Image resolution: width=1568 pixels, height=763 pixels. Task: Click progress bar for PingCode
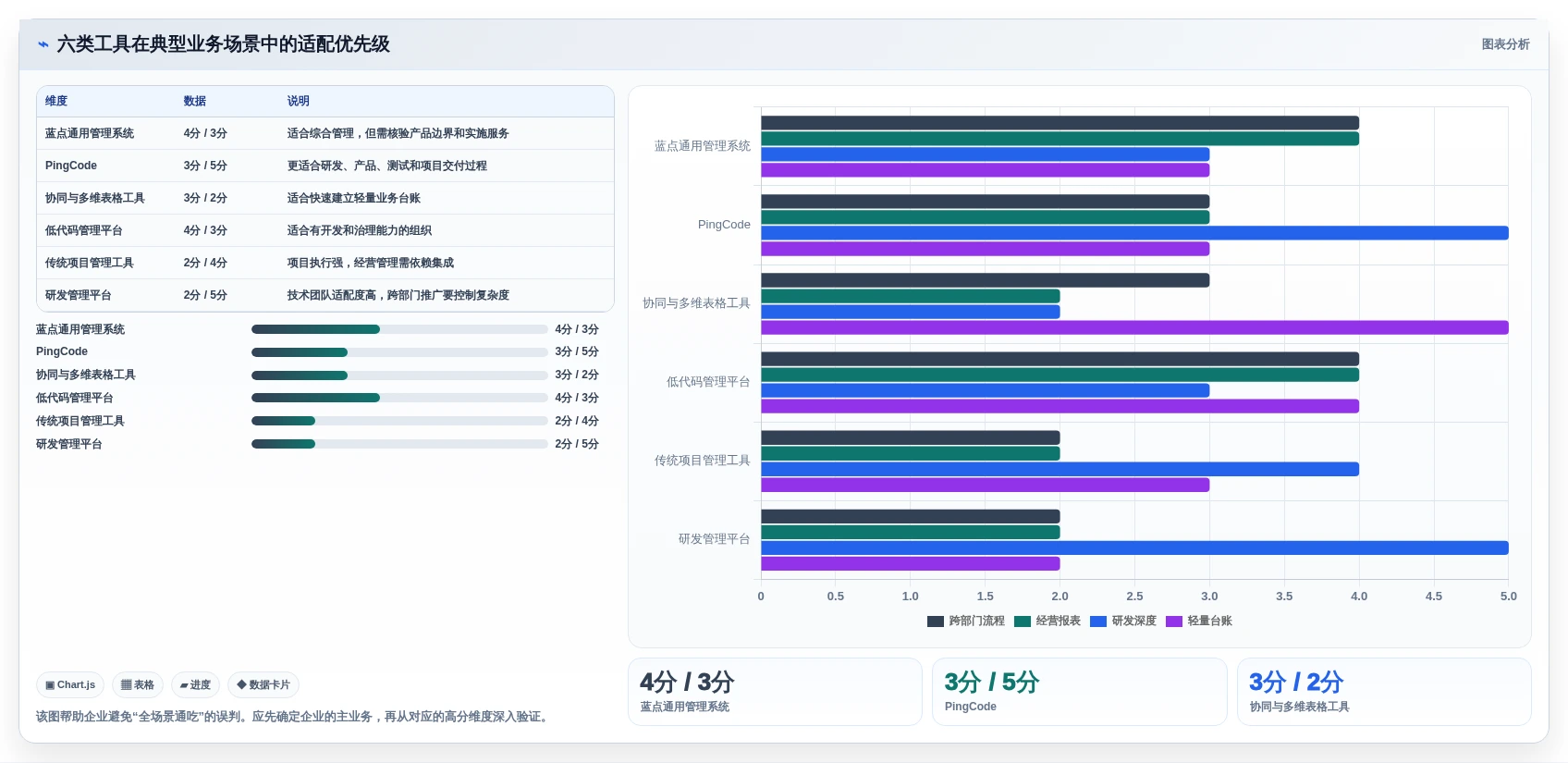(399, 352)
